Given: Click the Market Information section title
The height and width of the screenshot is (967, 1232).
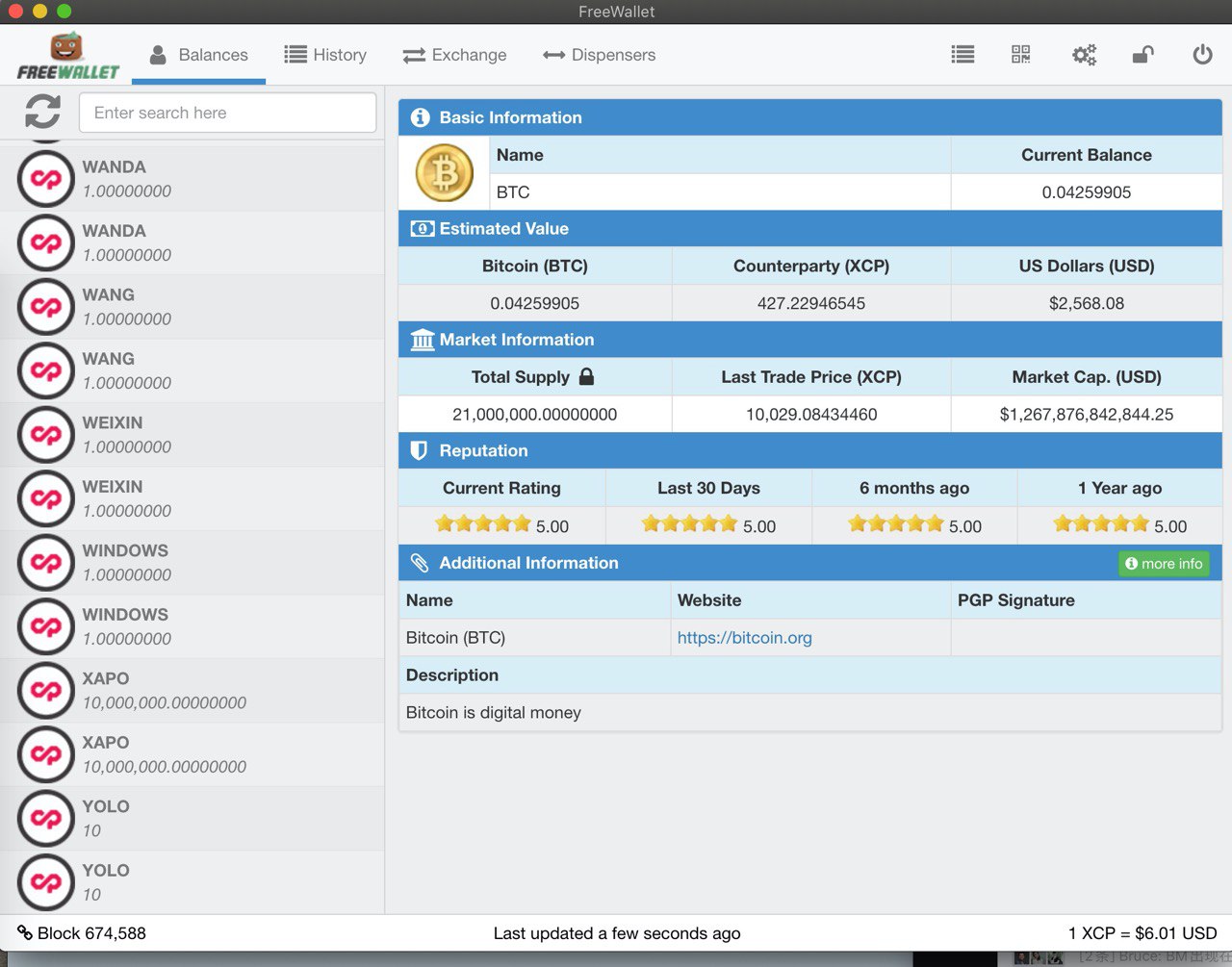Looking at the screenshot, I should pyautogui.click(x=517, y=340).
